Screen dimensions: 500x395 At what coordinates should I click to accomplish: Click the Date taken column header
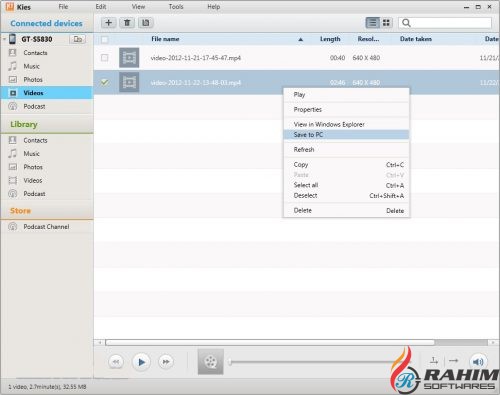point(416,39)
